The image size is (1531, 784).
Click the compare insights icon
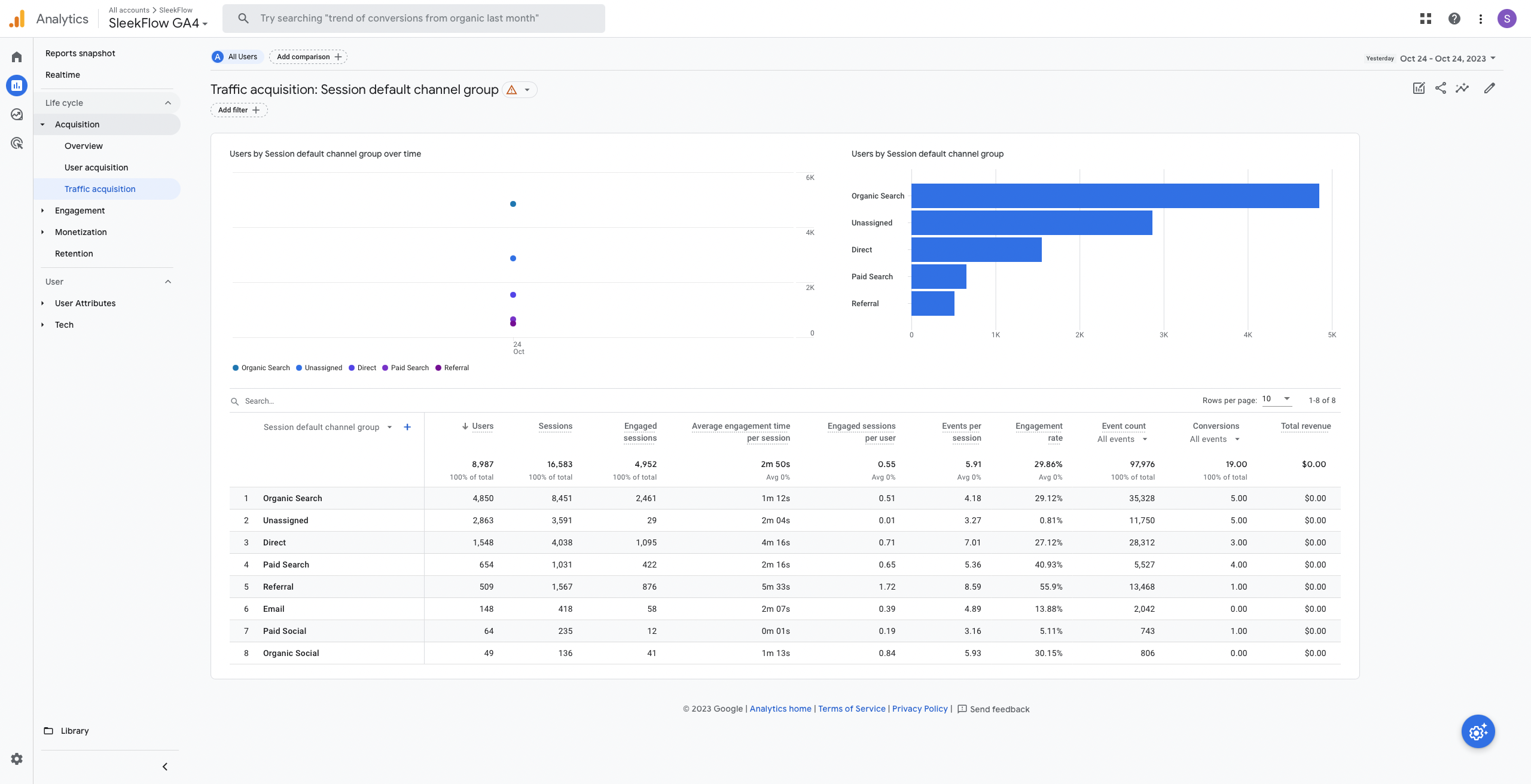1464,89
